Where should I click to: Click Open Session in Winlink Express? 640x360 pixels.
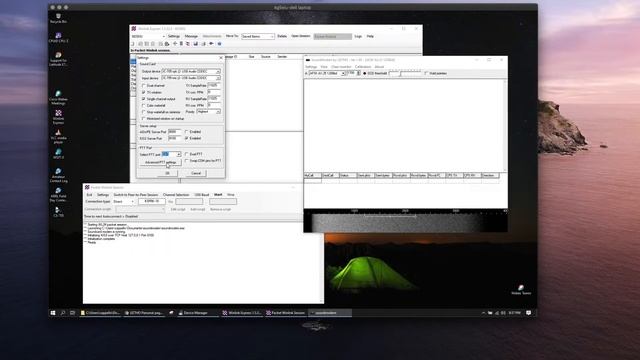pyautogui.click(x=301, y=36)
